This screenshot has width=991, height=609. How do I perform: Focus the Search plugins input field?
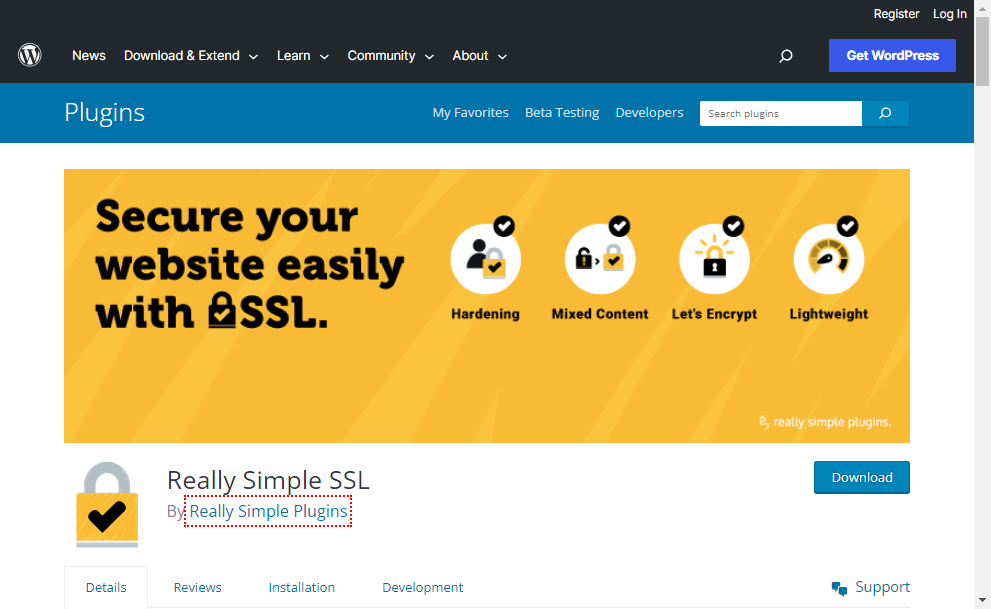click(781, 113)
